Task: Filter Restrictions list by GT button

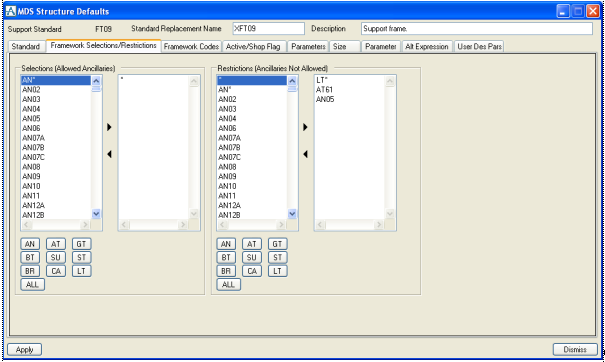Action: click(x=277, y=244)
